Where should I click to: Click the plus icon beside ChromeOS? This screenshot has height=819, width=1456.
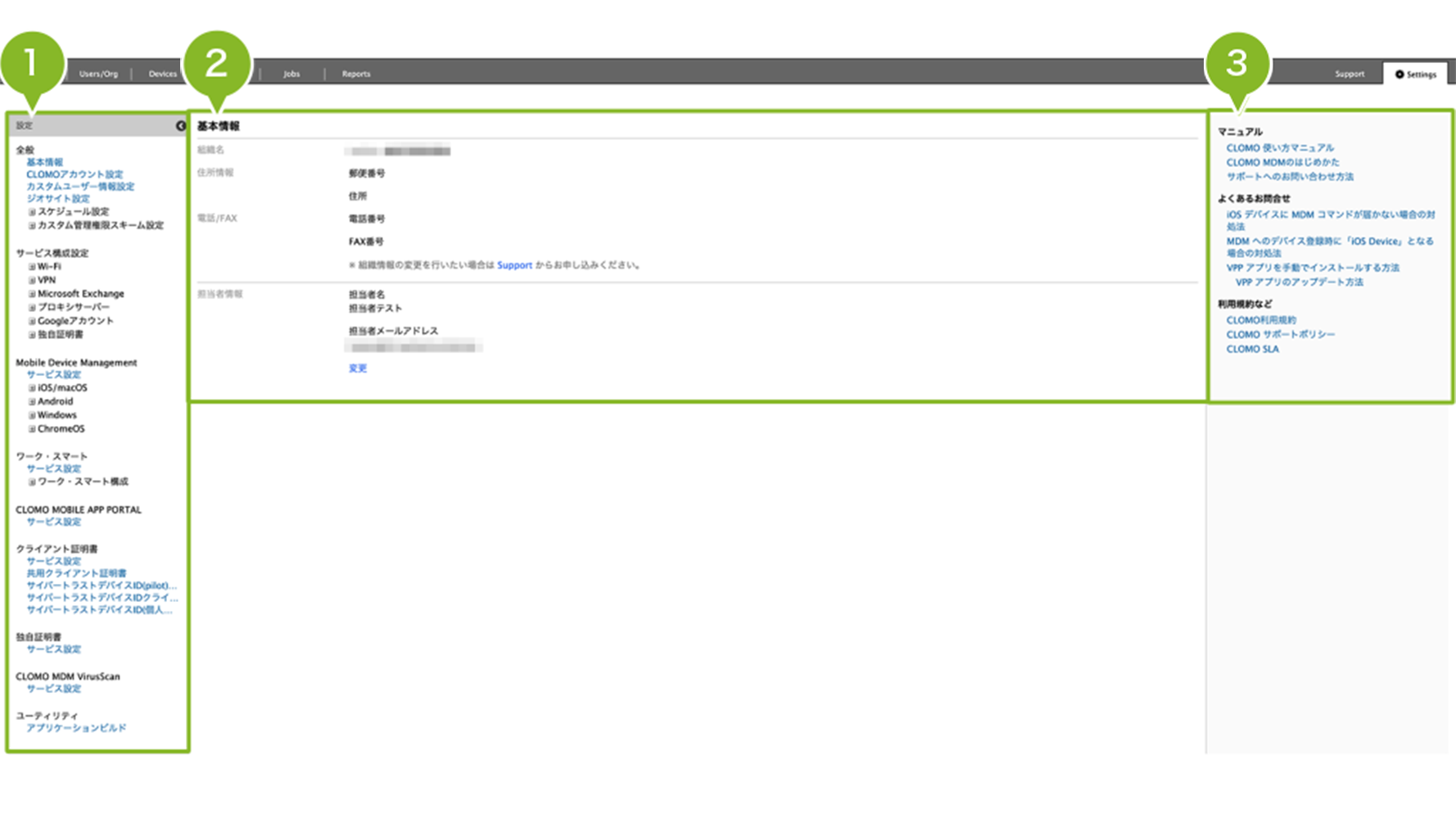click(32, 429)
